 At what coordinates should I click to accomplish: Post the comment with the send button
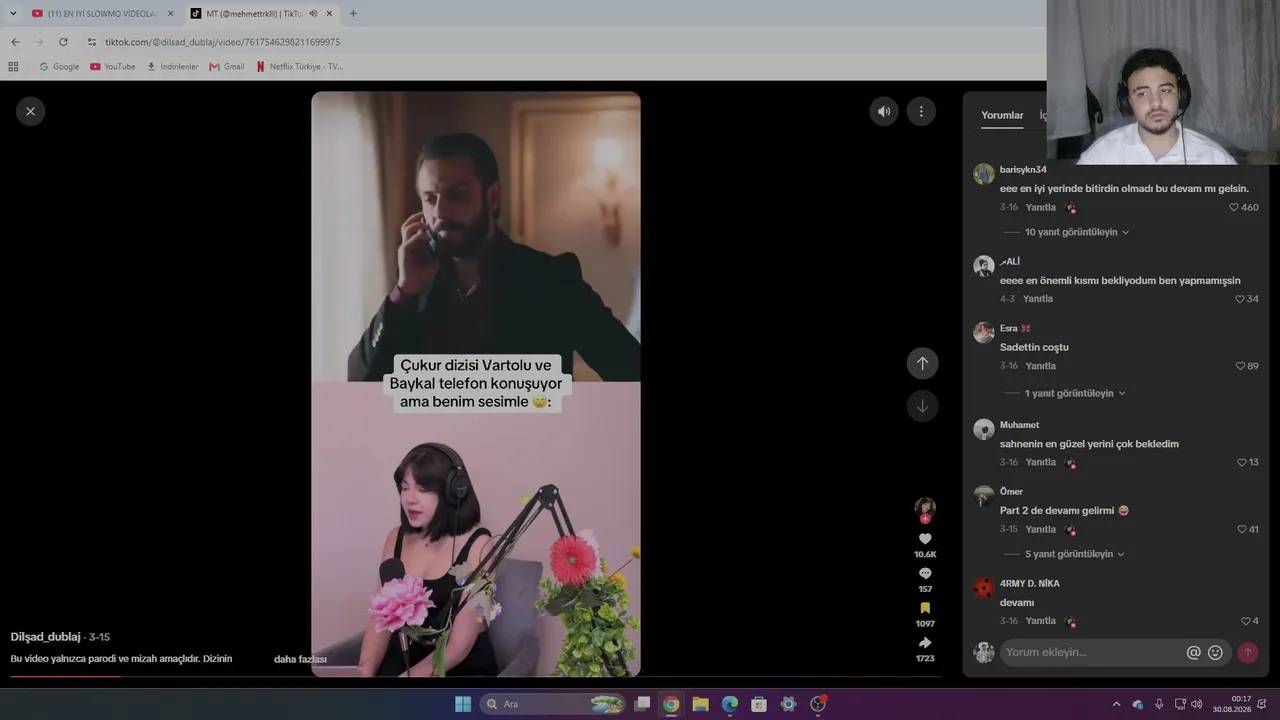click(x=1247, y=652)
